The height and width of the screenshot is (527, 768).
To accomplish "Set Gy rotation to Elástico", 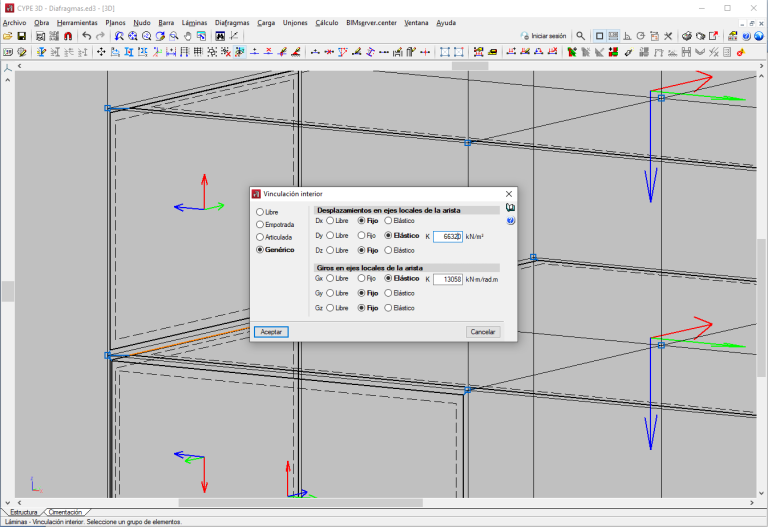I will tap(389, 294).
